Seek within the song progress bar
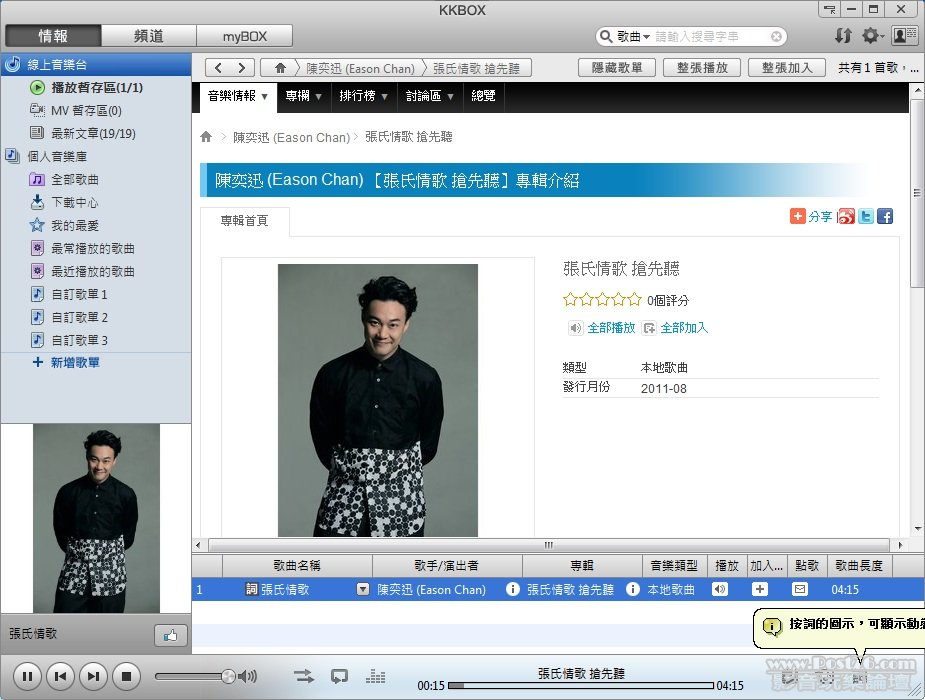This screenshot has width=925, height=700. tap(580, 685)
